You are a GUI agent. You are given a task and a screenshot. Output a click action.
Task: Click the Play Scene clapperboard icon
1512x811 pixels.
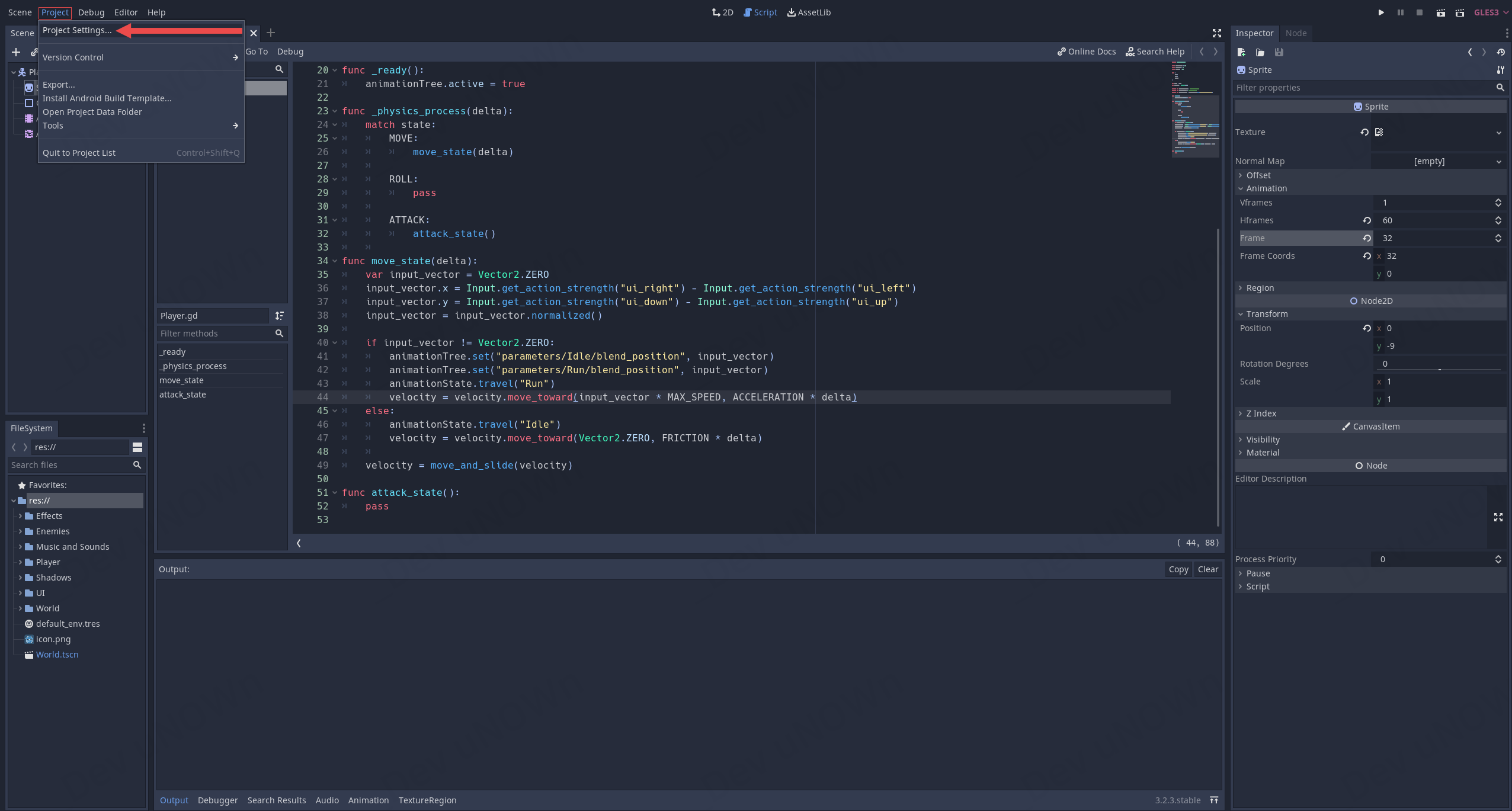point(1440,12)
